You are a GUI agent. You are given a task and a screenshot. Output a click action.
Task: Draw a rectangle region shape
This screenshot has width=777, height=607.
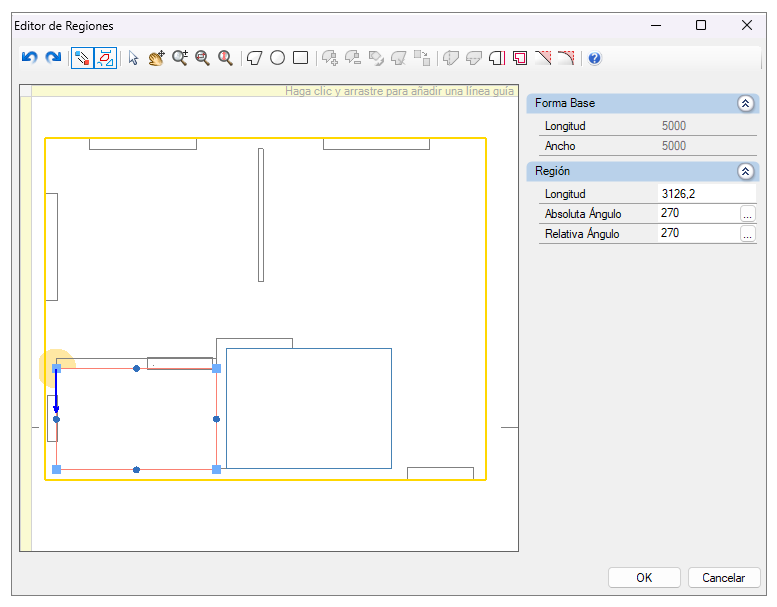tap(300, 58)
